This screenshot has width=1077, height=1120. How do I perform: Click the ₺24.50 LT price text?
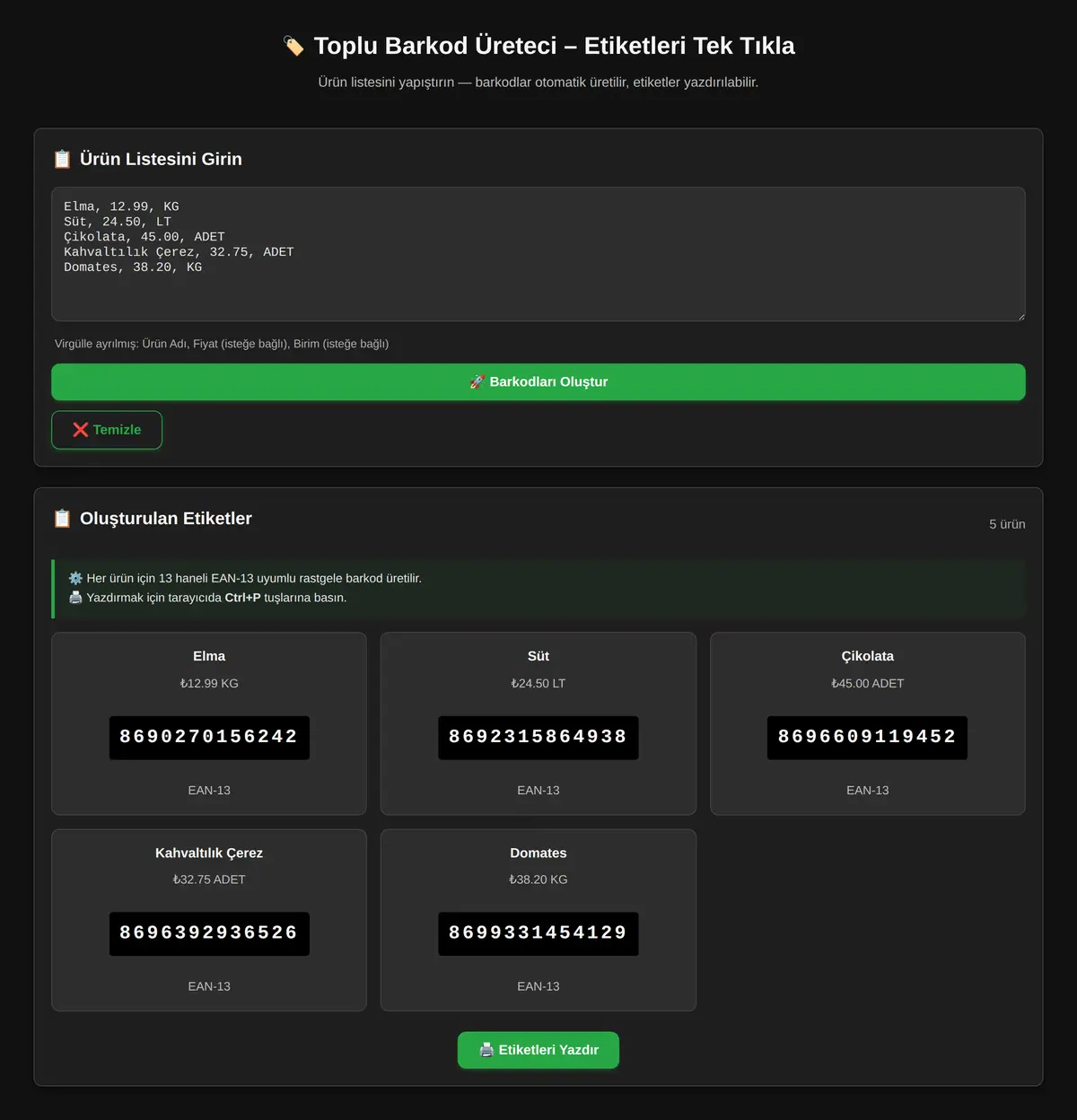538,684
